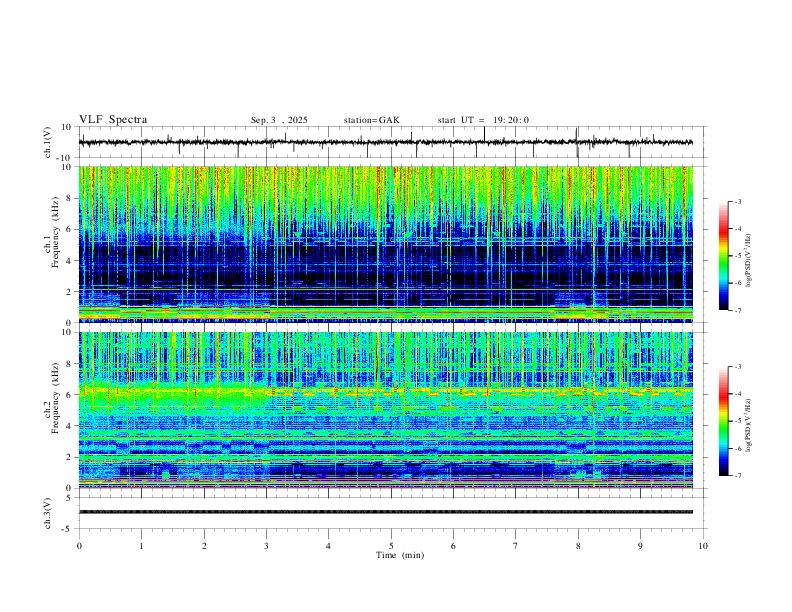This screenshot has height=612, width=792.
Task: Click the "-3" tick on ch.2 color bar
Action: 737,367
